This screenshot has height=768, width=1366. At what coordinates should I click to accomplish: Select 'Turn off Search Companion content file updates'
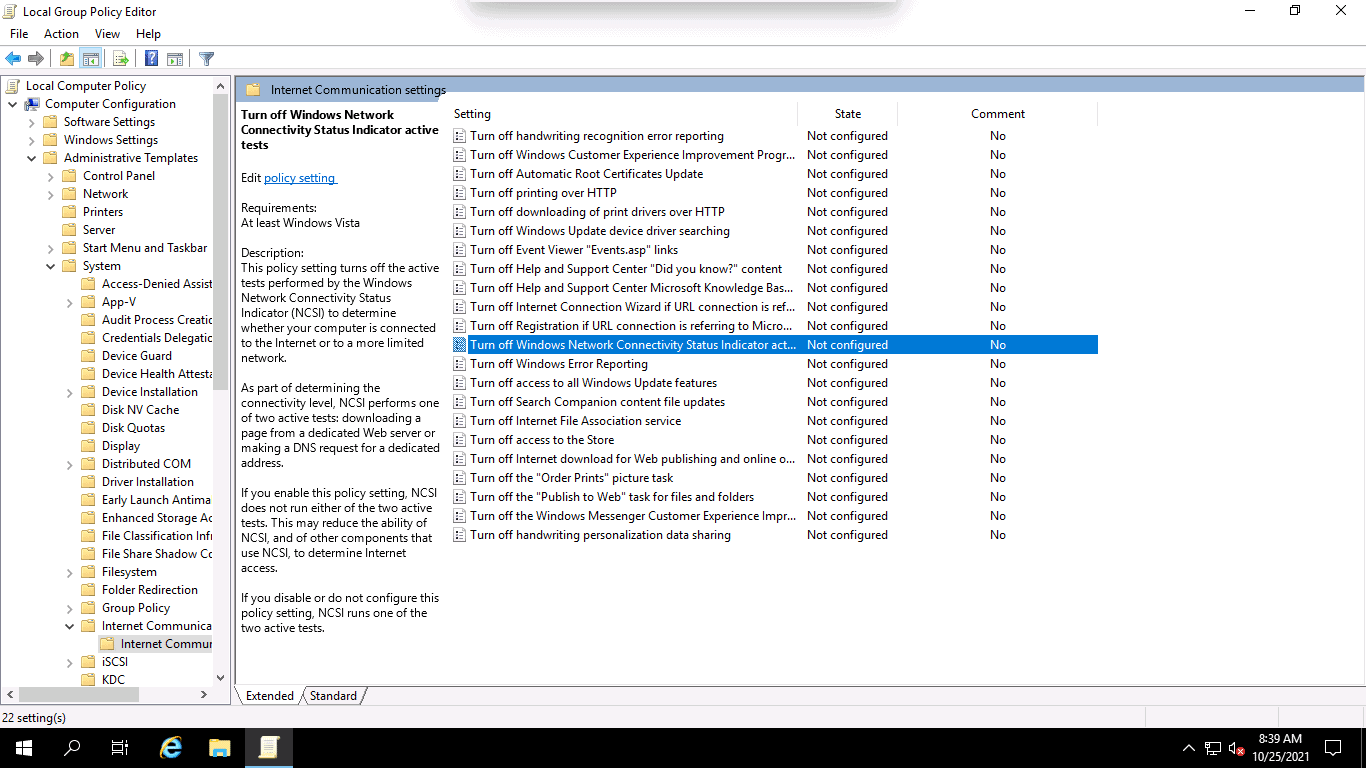pyautogui.click(x=597, y=402)
